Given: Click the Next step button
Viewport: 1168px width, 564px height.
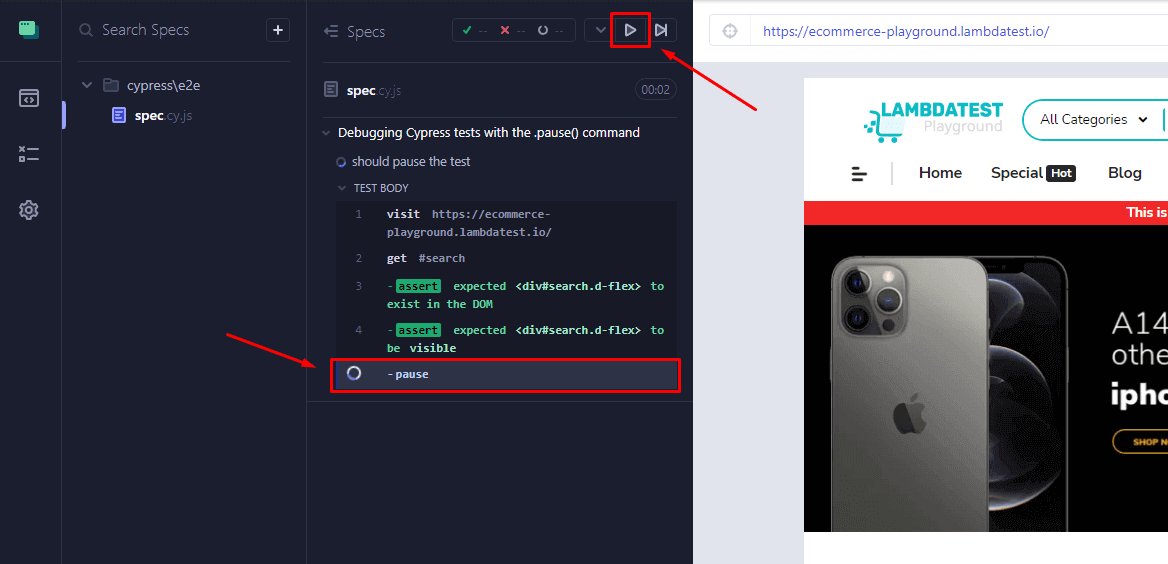Looking at the screenshot, I should pos(661,31).
